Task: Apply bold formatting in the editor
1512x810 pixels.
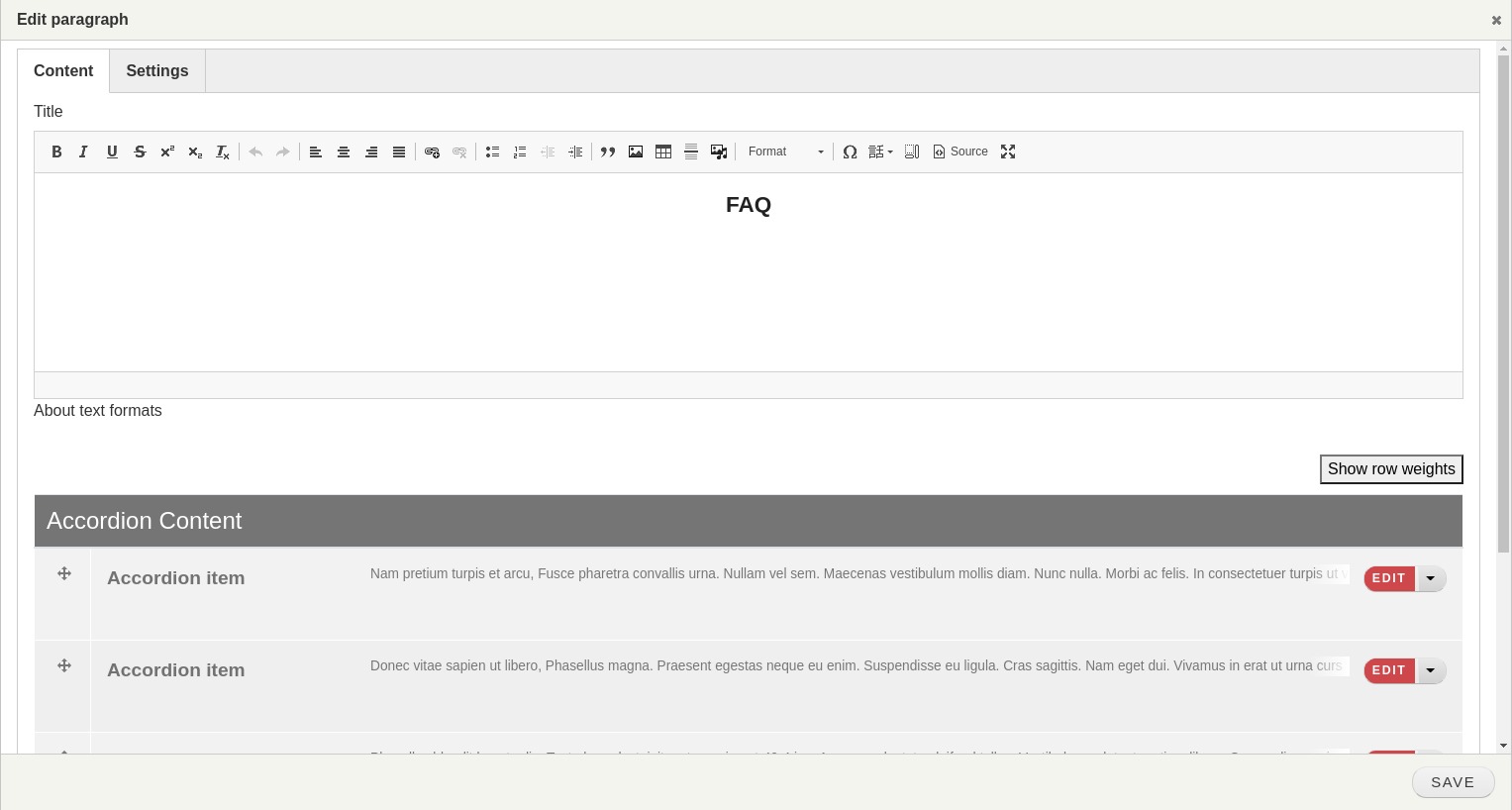Action: [56, 152]
